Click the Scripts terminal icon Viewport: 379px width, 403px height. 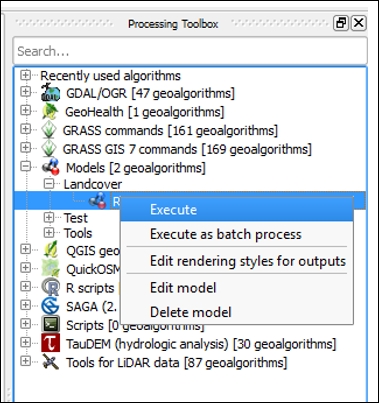point(50,325)
